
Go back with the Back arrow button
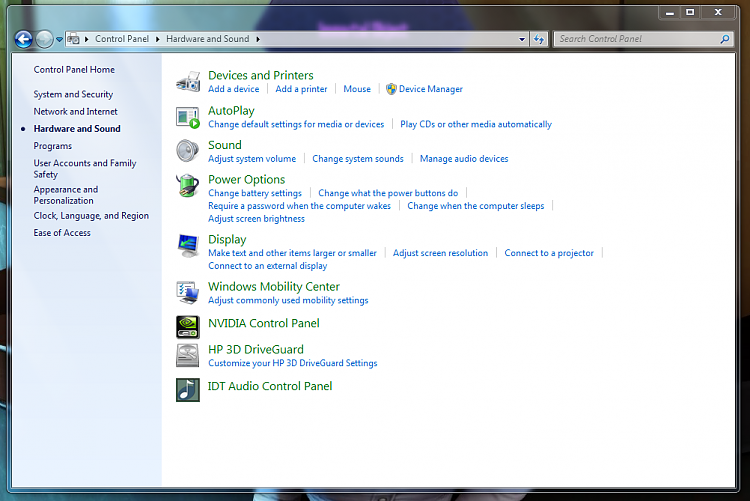23,39
